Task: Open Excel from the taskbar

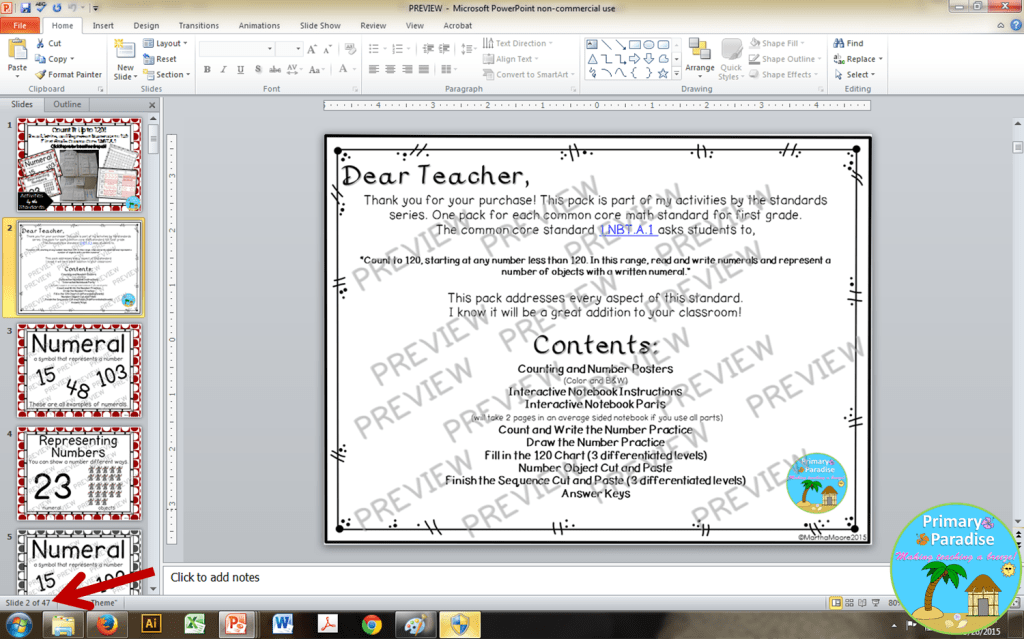Action: [x=195, y=624]
